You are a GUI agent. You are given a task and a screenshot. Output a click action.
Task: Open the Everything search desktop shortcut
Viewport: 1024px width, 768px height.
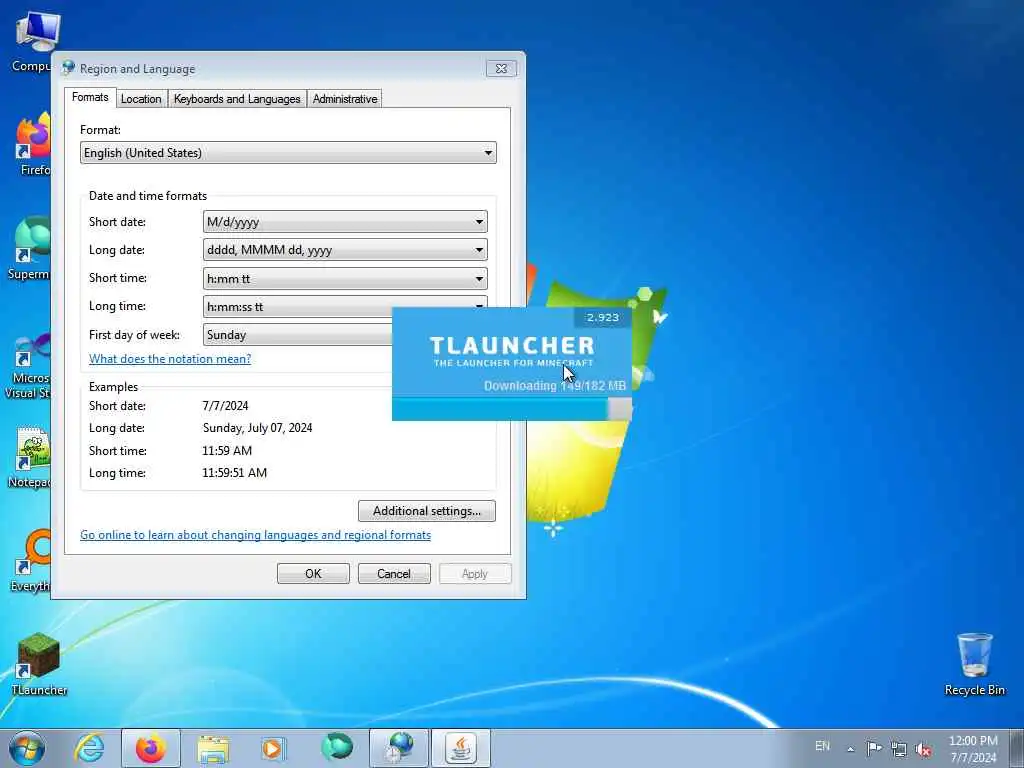point(33,560)
